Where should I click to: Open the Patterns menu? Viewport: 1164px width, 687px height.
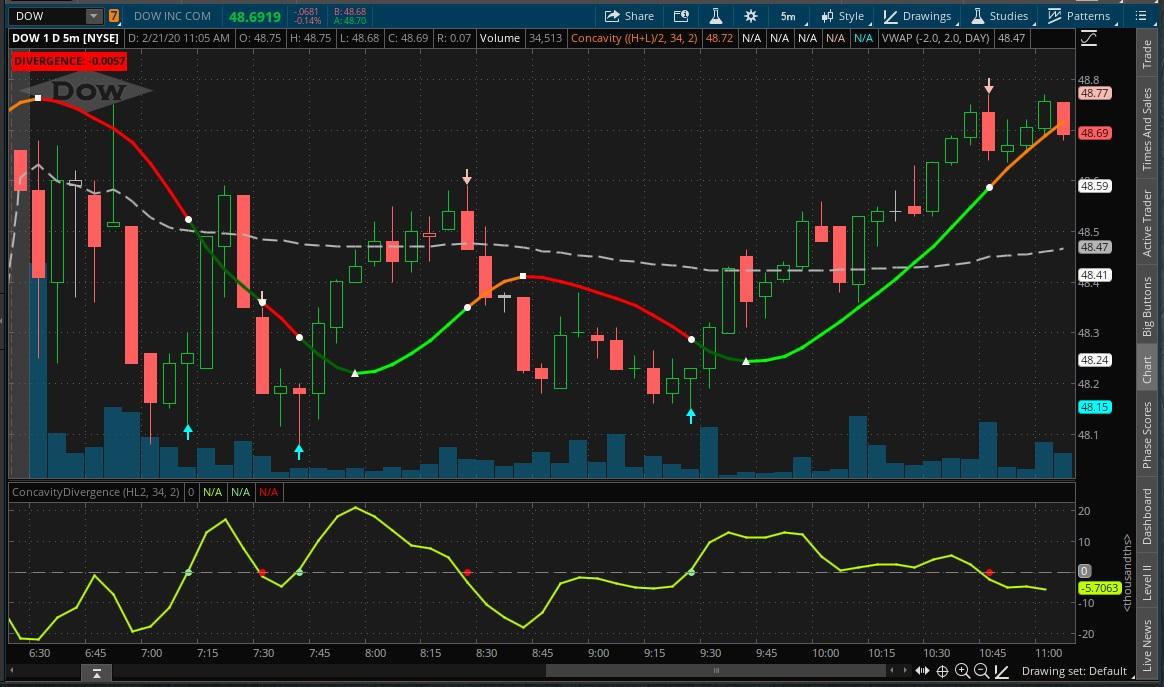click(x=1080, y=16)
